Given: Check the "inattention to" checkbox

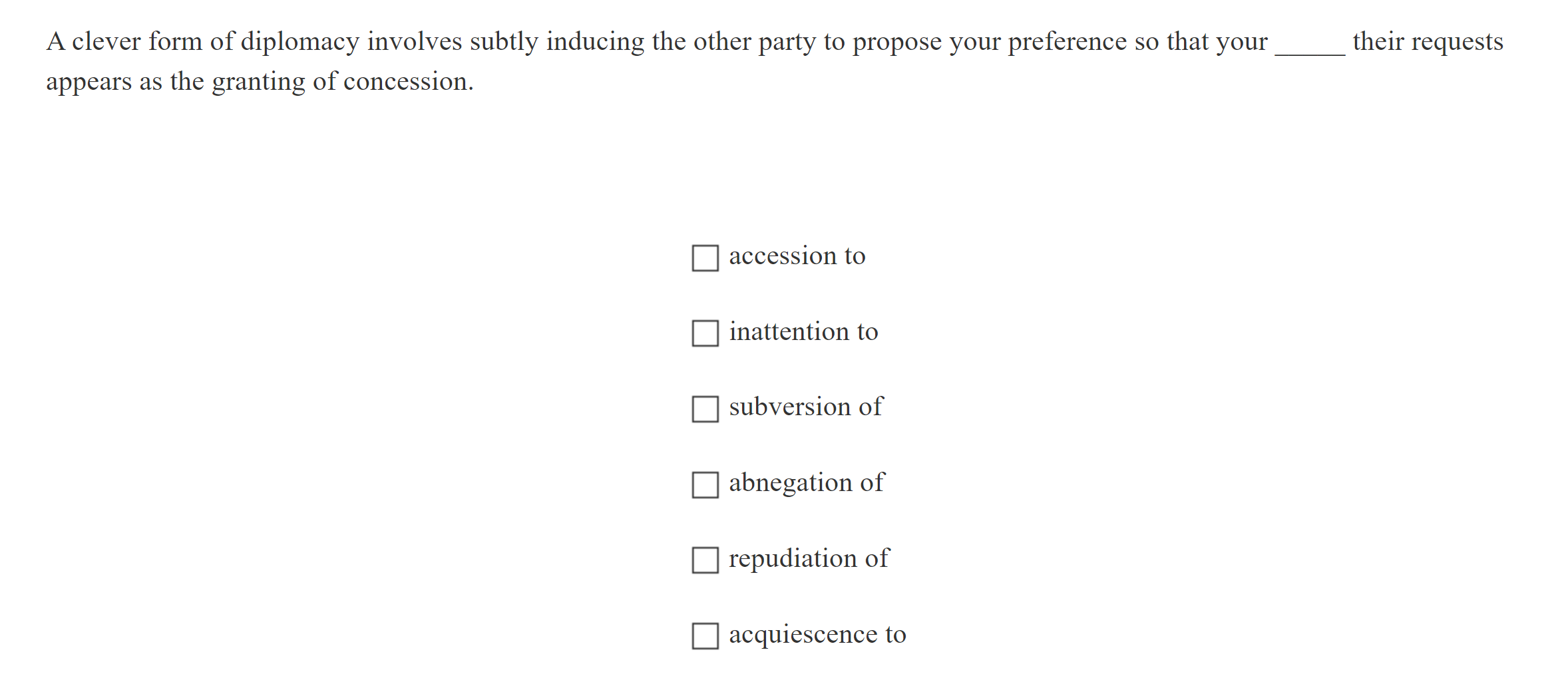Looking at the screenshot, I should click(705, 335).
